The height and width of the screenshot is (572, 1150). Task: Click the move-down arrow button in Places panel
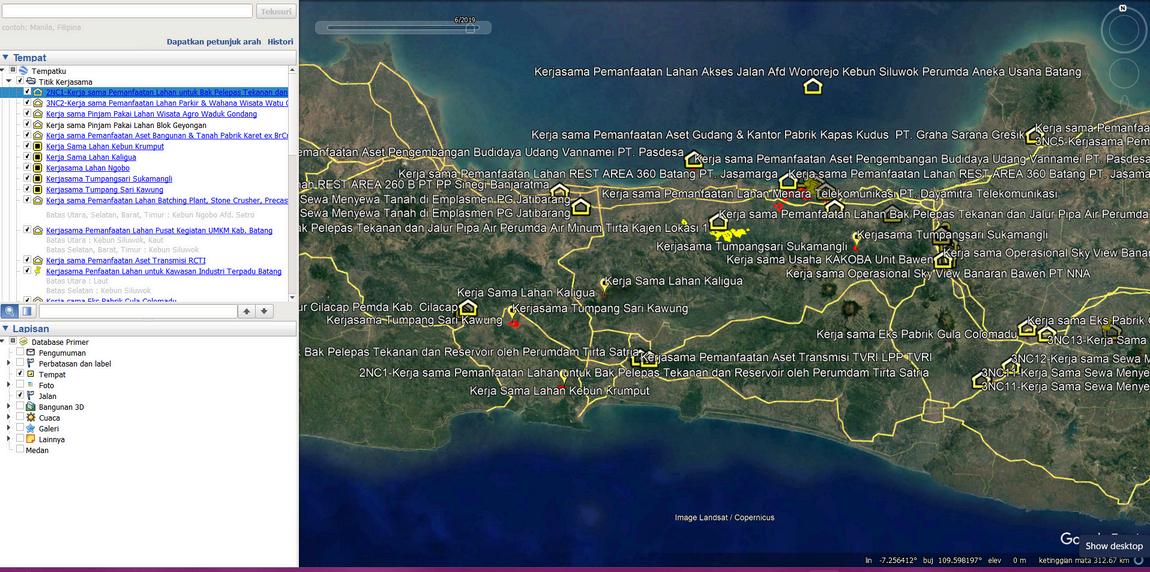264,311
